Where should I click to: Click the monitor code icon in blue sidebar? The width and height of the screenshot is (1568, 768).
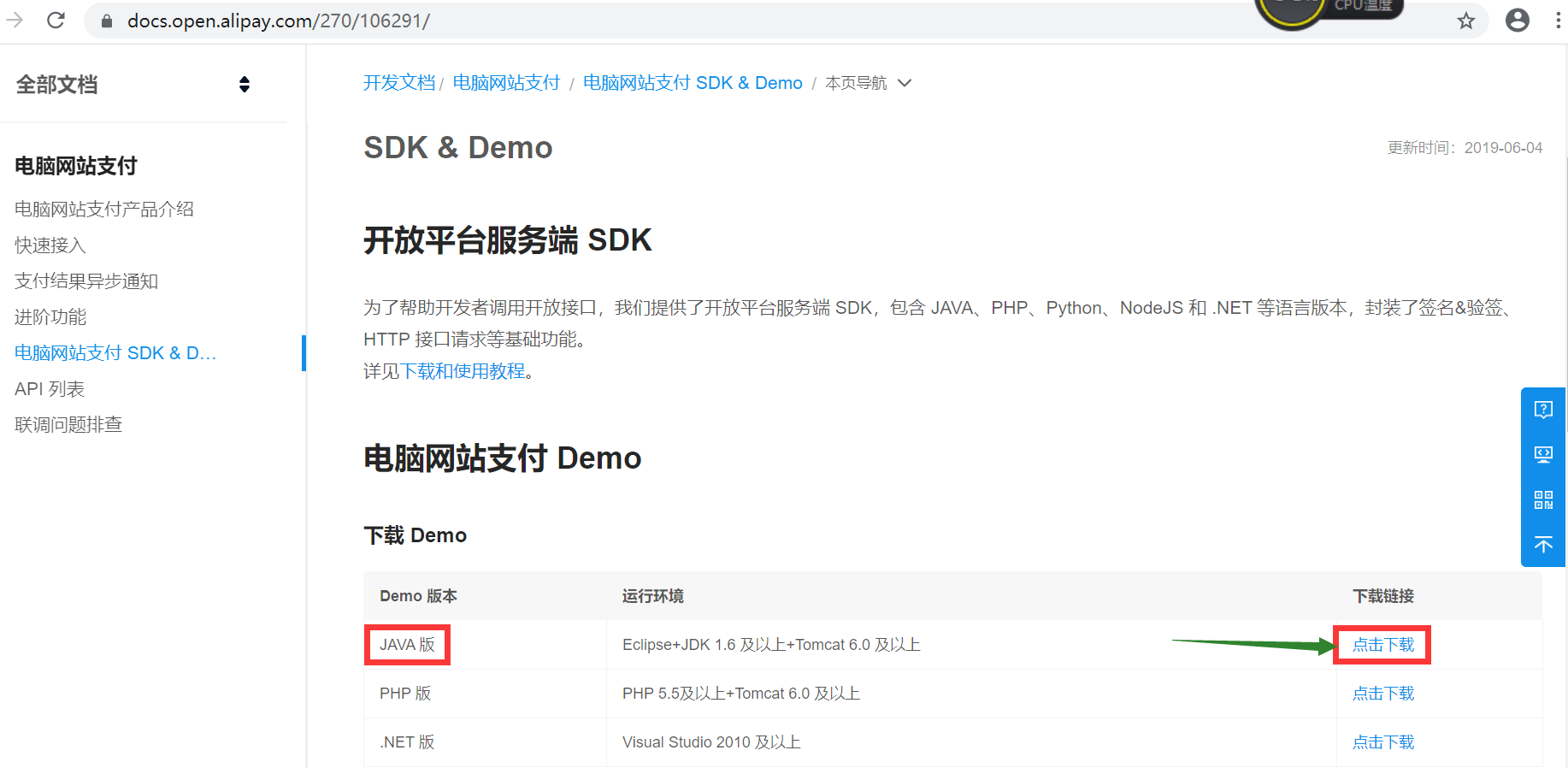coord(1543,454)
